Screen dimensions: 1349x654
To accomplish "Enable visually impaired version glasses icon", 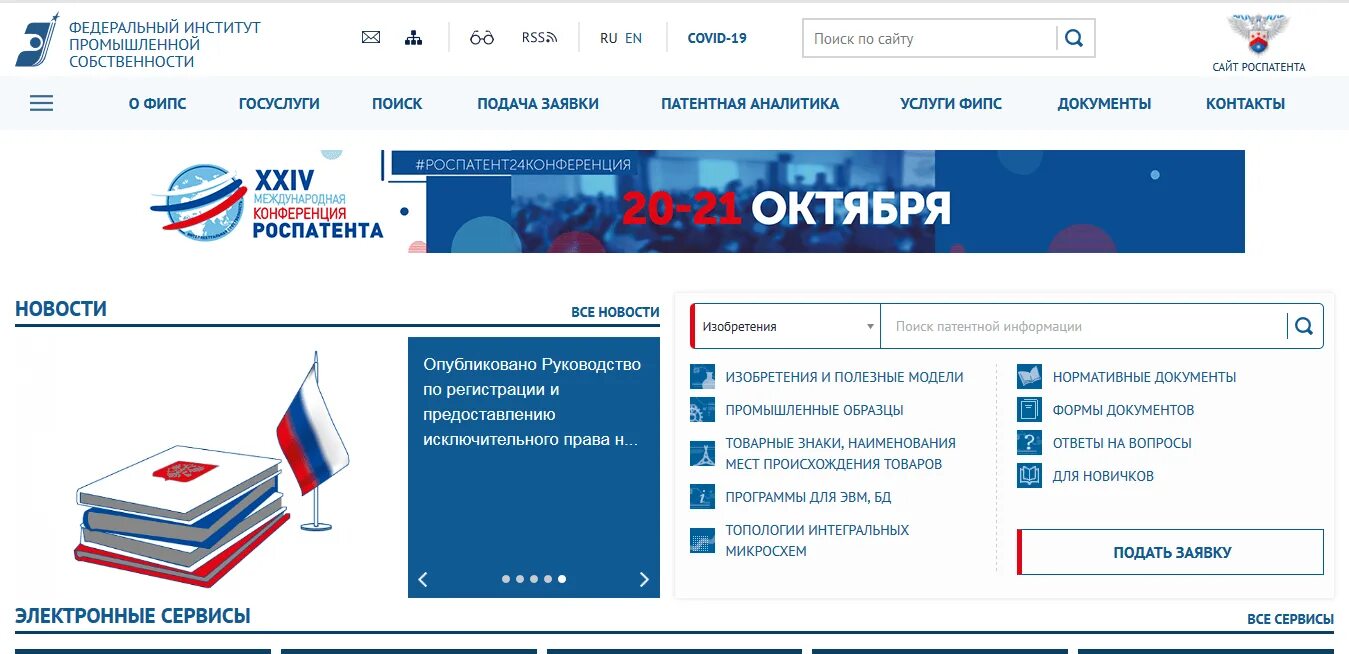I will coord(482,38).
